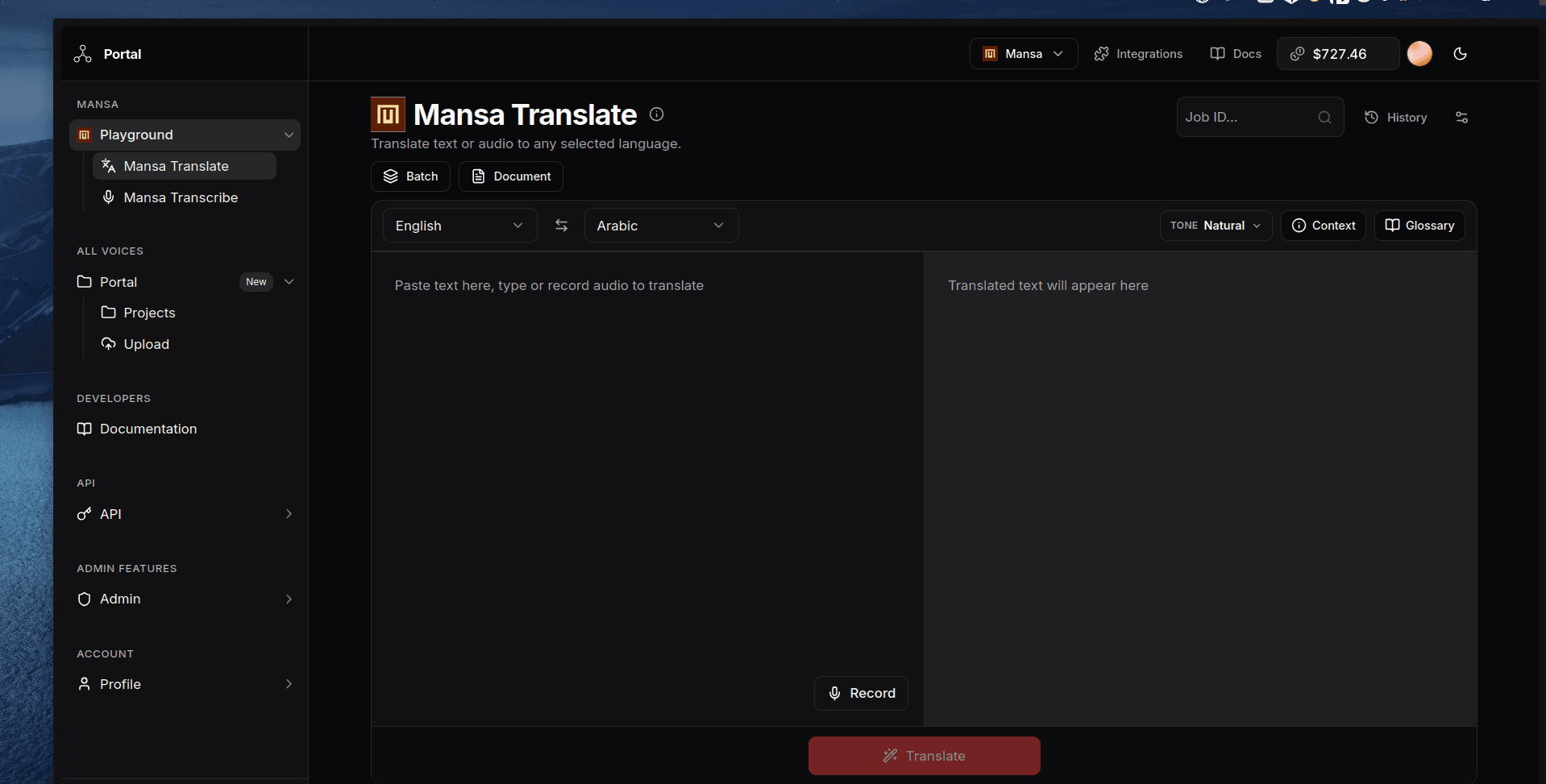1546x784 pixels.
Task: Expand the API sidebar item
Action: pyautogui.click(x=185, y=514)
